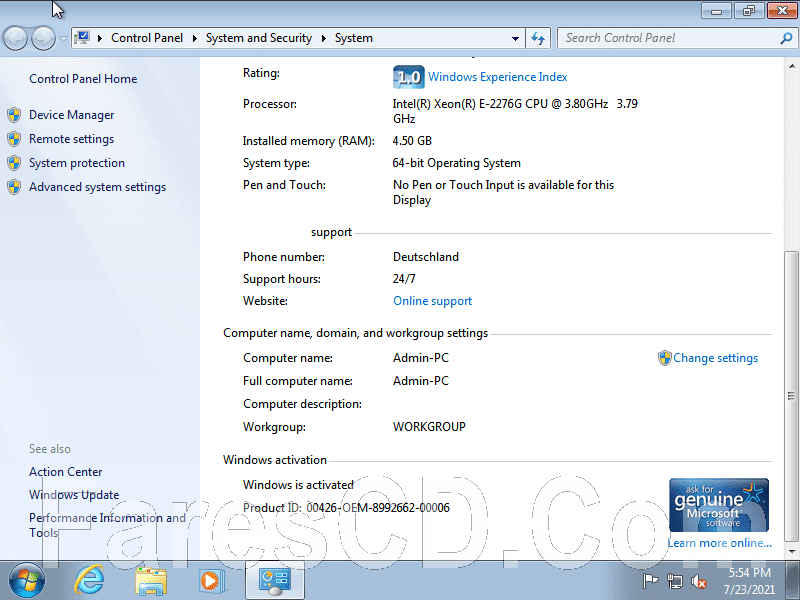The height and width of the screenshot is (600, 800).
Task: Restore down the System window
Action: [x=748, y=11]
